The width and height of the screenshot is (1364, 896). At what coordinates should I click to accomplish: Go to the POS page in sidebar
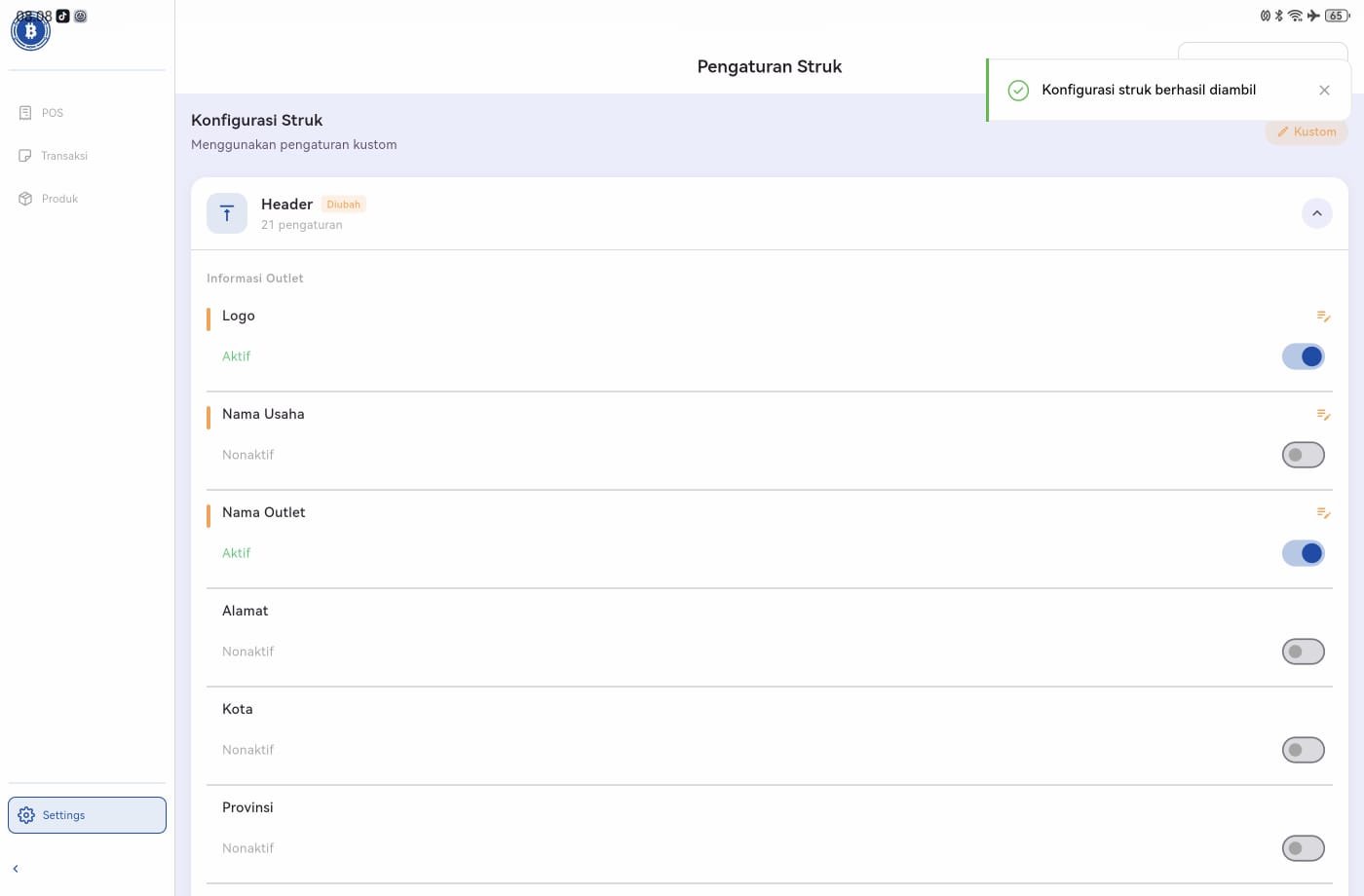[52, 112]
